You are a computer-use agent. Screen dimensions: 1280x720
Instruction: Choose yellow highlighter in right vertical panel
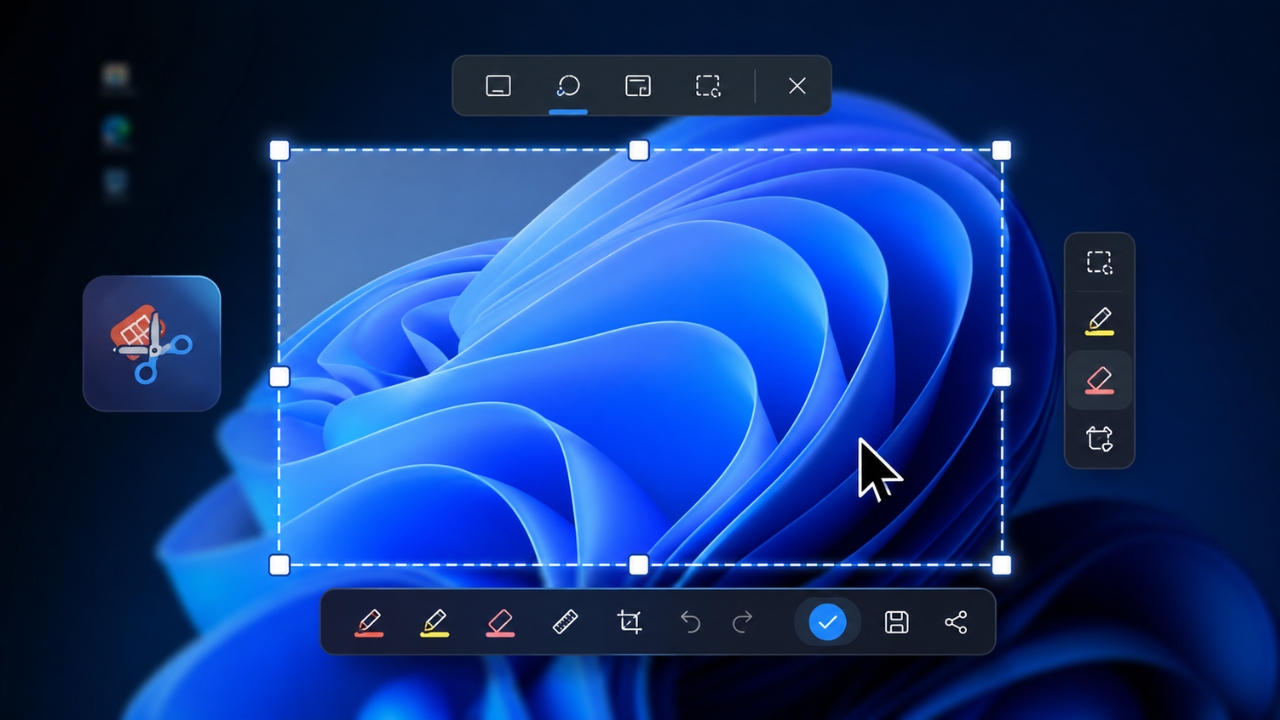[1100, 322]
